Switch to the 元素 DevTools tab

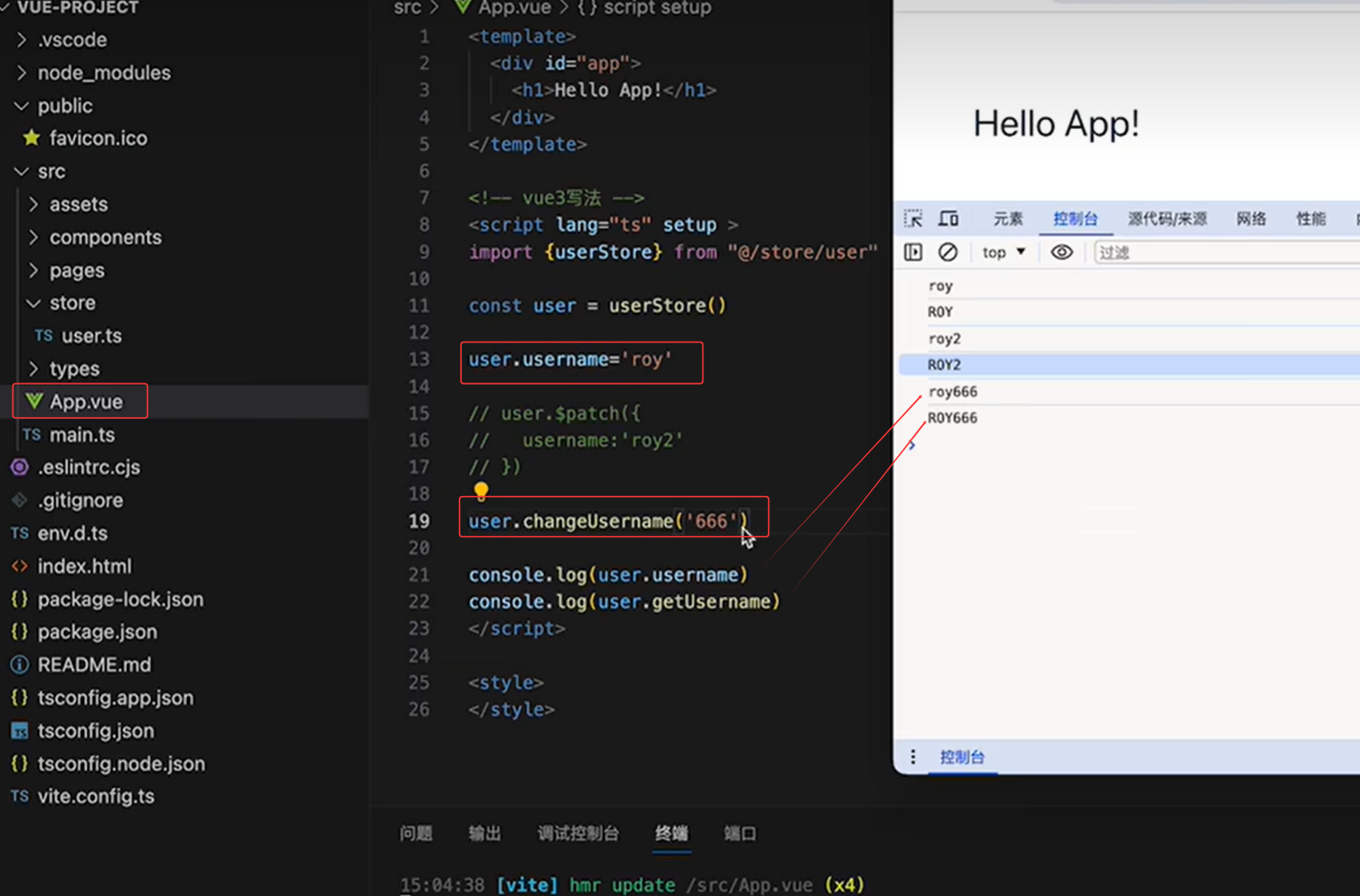[x=1008, y=219]
